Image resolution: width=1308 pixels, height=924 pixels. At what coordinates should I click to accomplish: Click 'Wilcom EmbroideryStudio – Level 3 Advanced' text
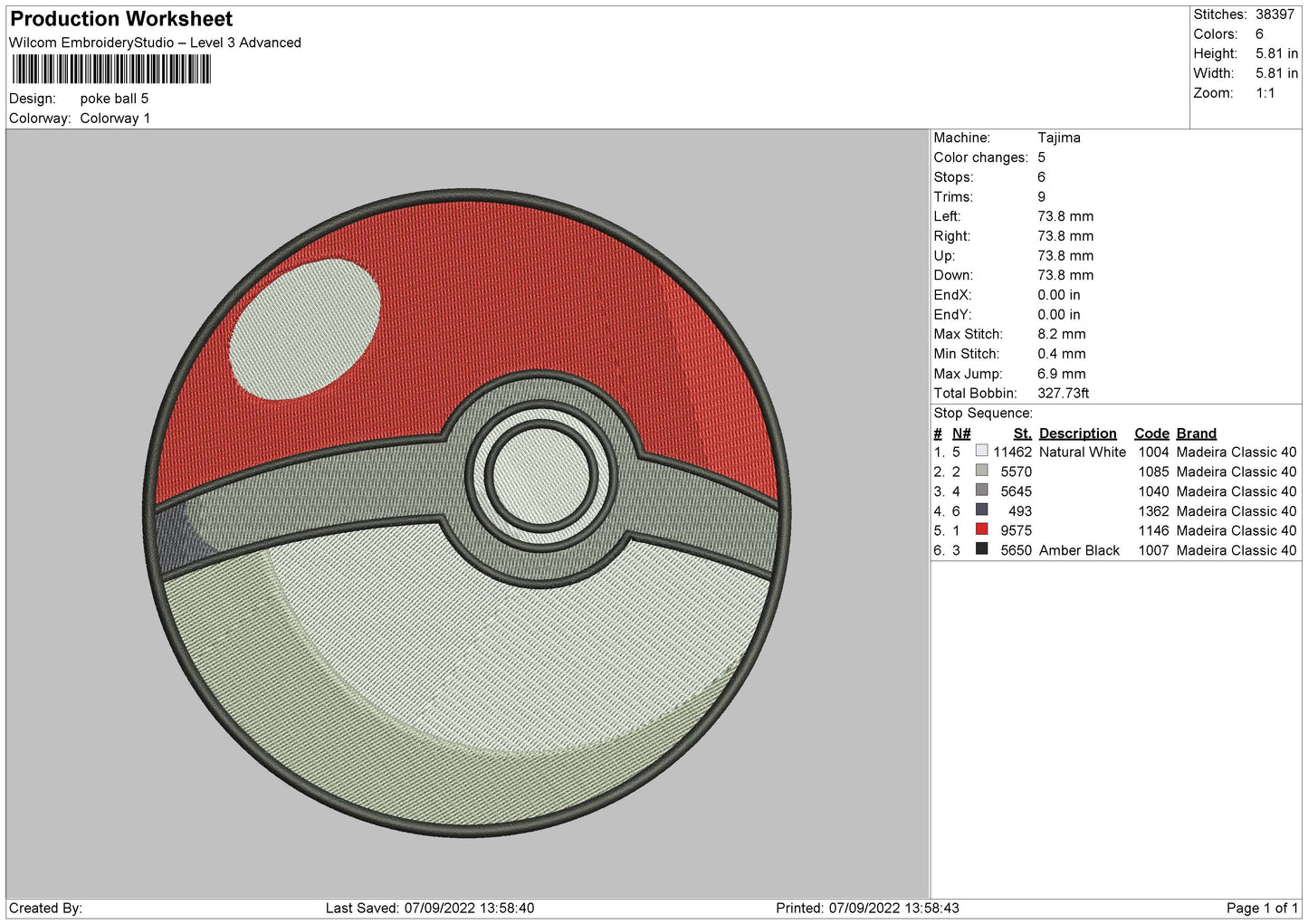click(x=155, y=43)
